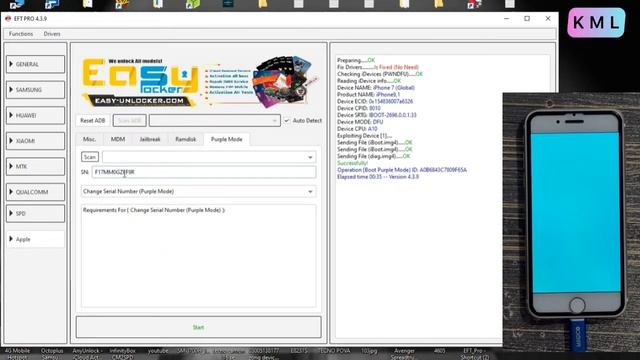Select the Apple category
The width and height of the screenshot is (640, 360).
(36, 239)
